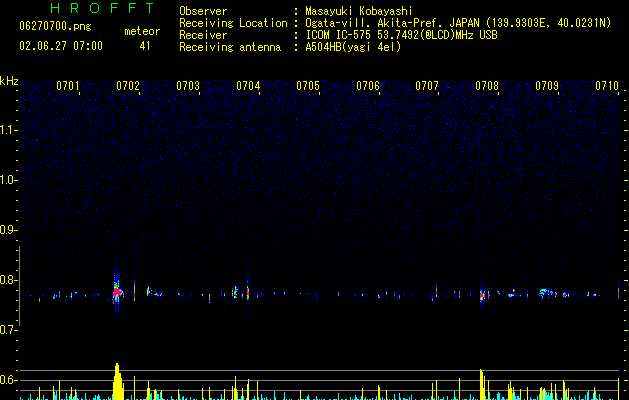629x400 pixels.
Task: Select the meteor count value 41
Action: tap(145, 46)
